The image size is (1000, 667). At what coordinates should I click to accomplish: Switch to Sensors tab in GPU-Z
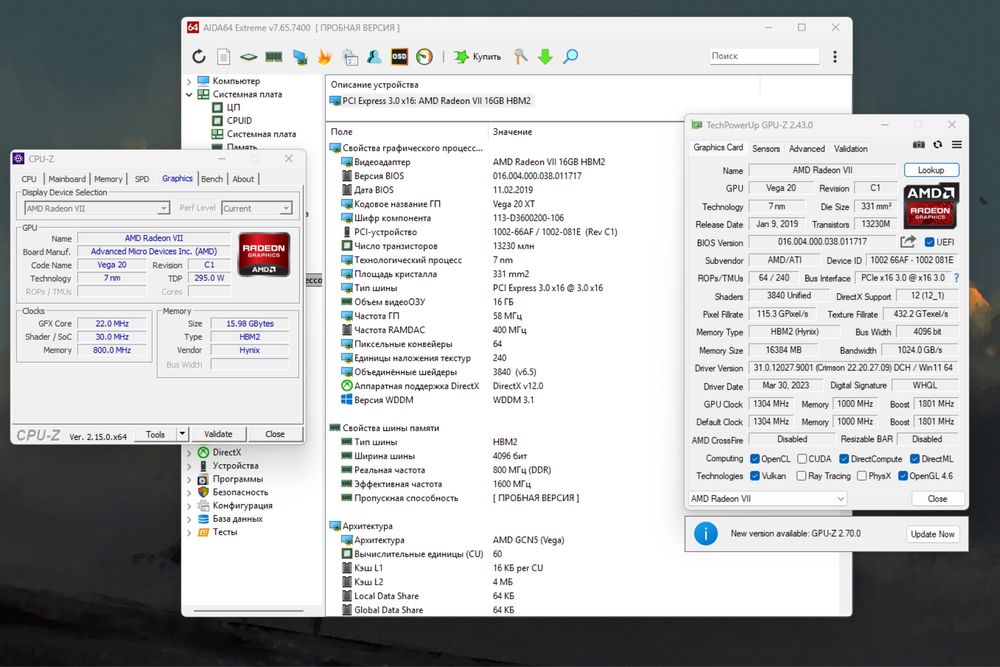(765, 149)
